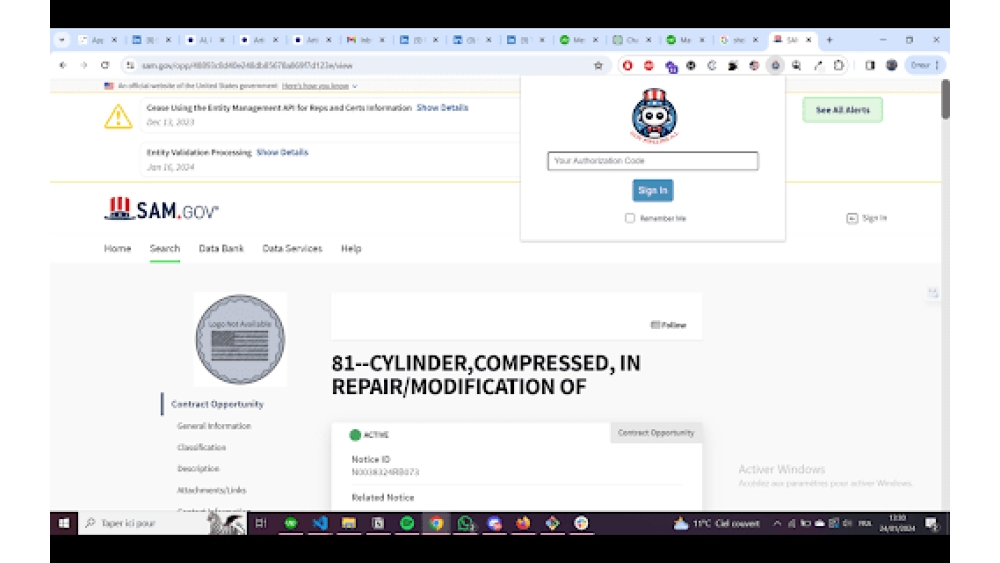Image resolution: width=1000 pixels, height=563 pixels.
Task: Select the Search nav item
Action: (x=165, y=248)
